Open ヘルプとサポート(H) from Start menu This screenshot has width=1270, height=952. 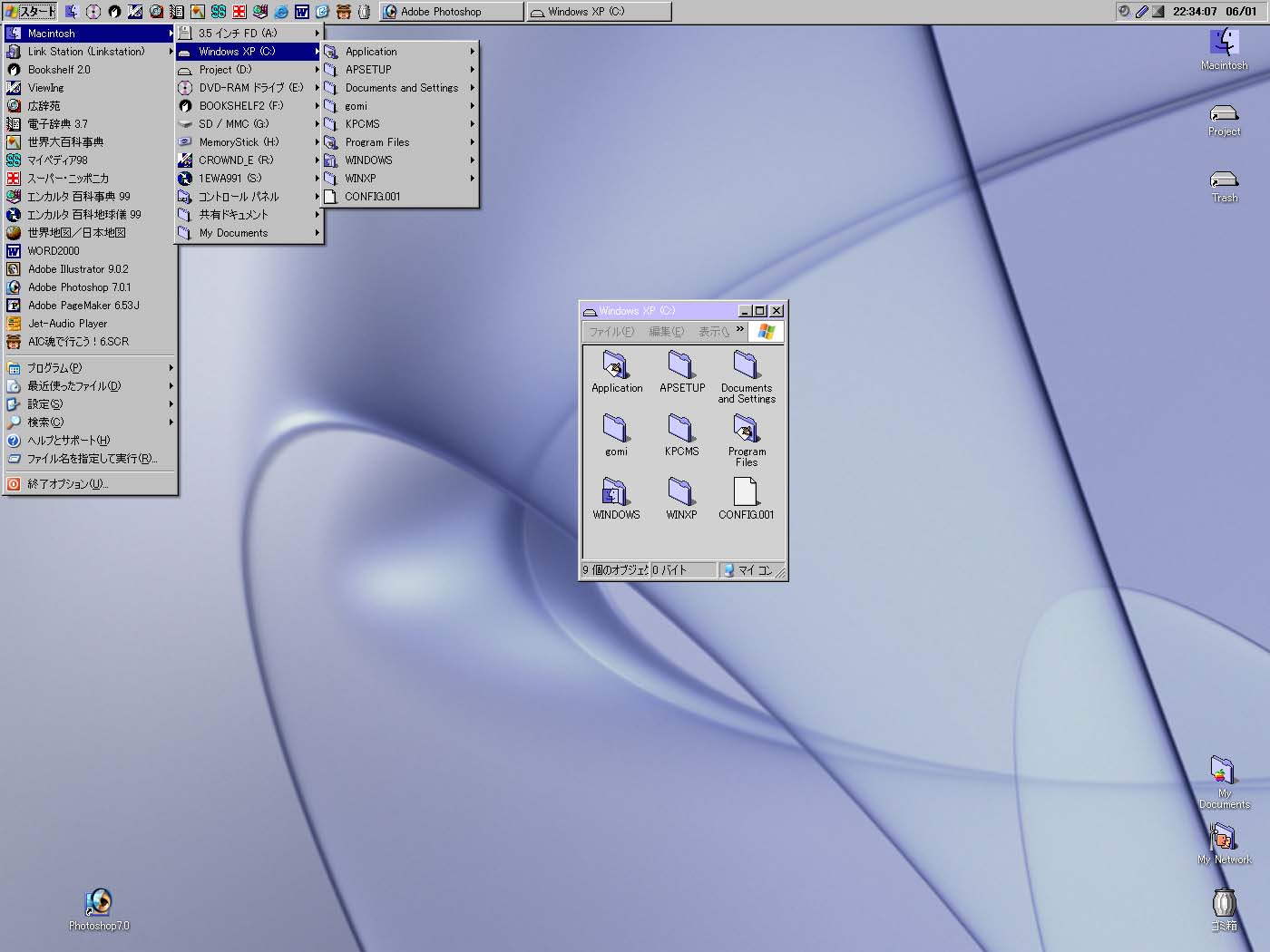point(89,440)
